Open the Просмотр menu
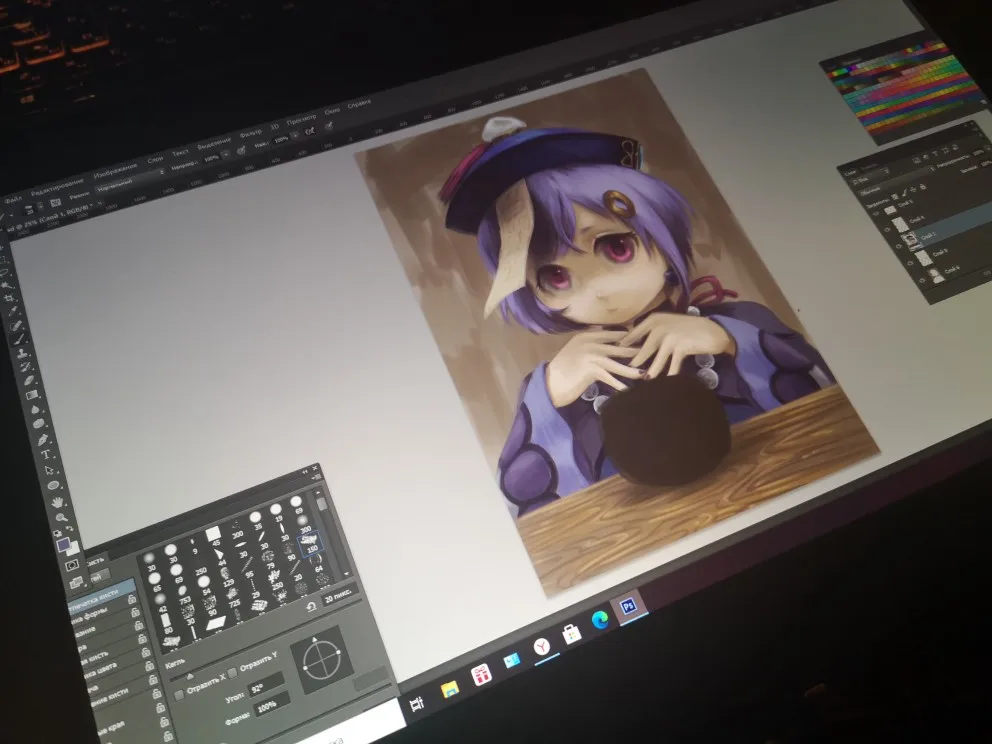 click(301, 120)
